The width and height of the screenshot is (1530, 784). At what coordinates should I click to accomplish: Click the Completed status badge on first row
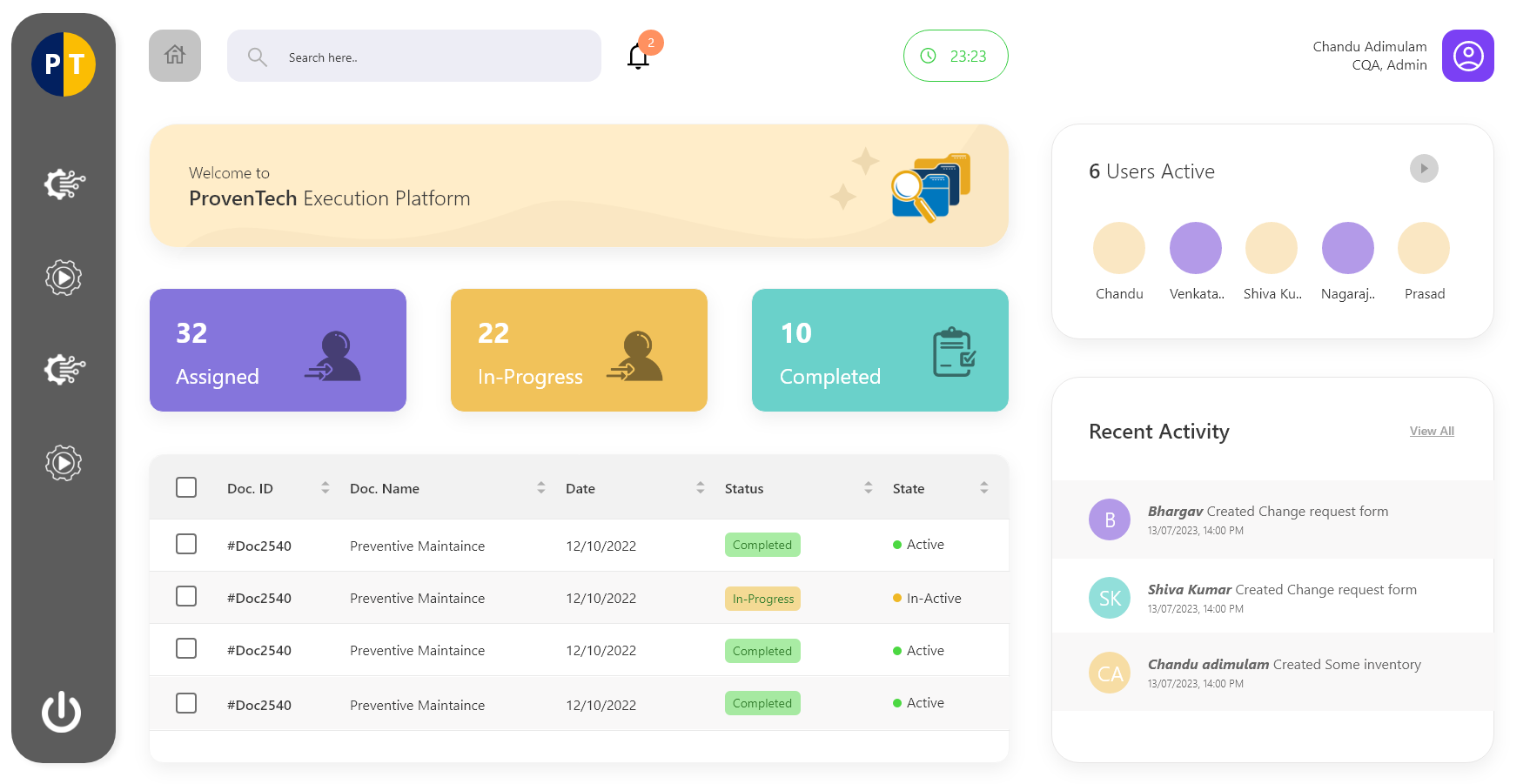click(x=762, y=545)
